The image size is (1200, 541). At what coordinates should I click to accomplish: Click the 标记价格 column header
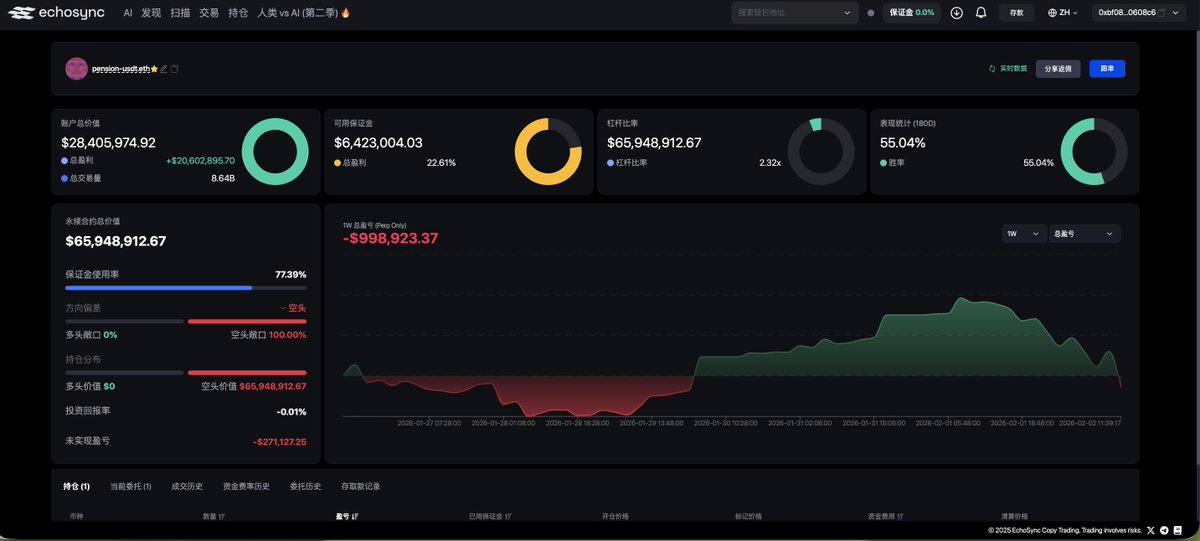(748, 516)
